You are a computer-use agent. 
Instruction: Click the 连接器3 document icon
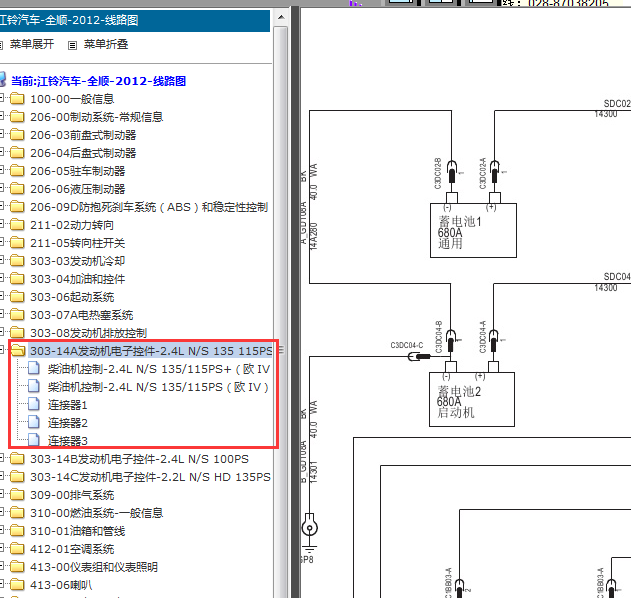point(34,440)
